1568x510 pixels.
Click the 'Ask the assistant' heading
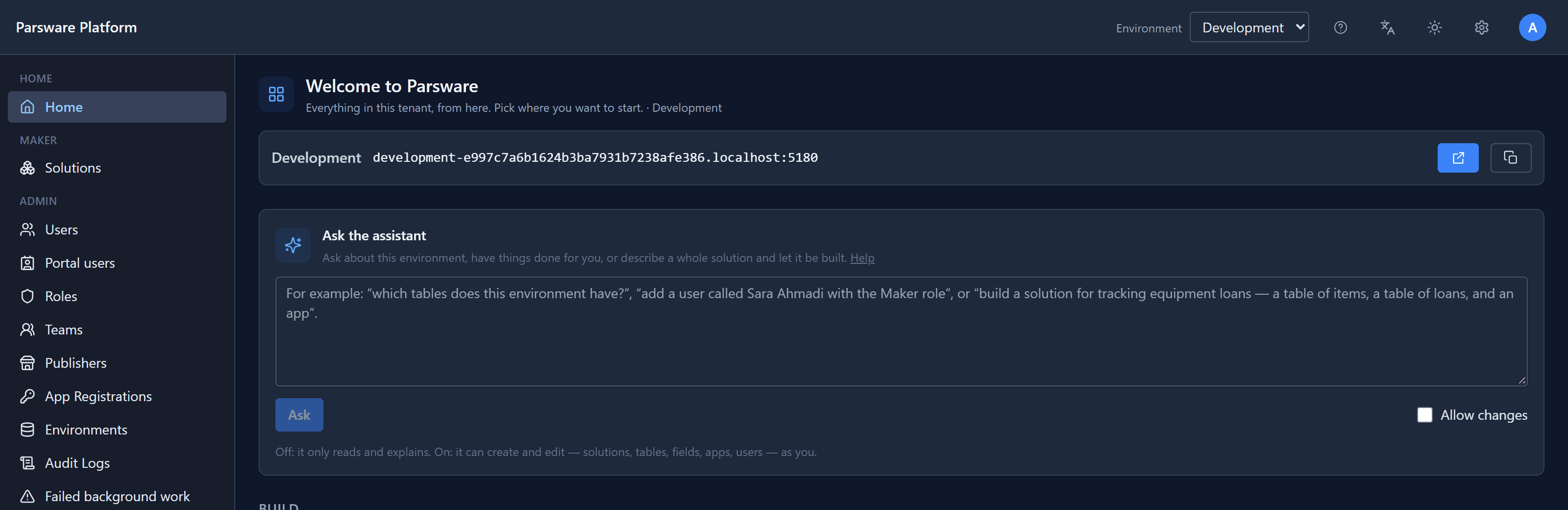tap(374, 236)
